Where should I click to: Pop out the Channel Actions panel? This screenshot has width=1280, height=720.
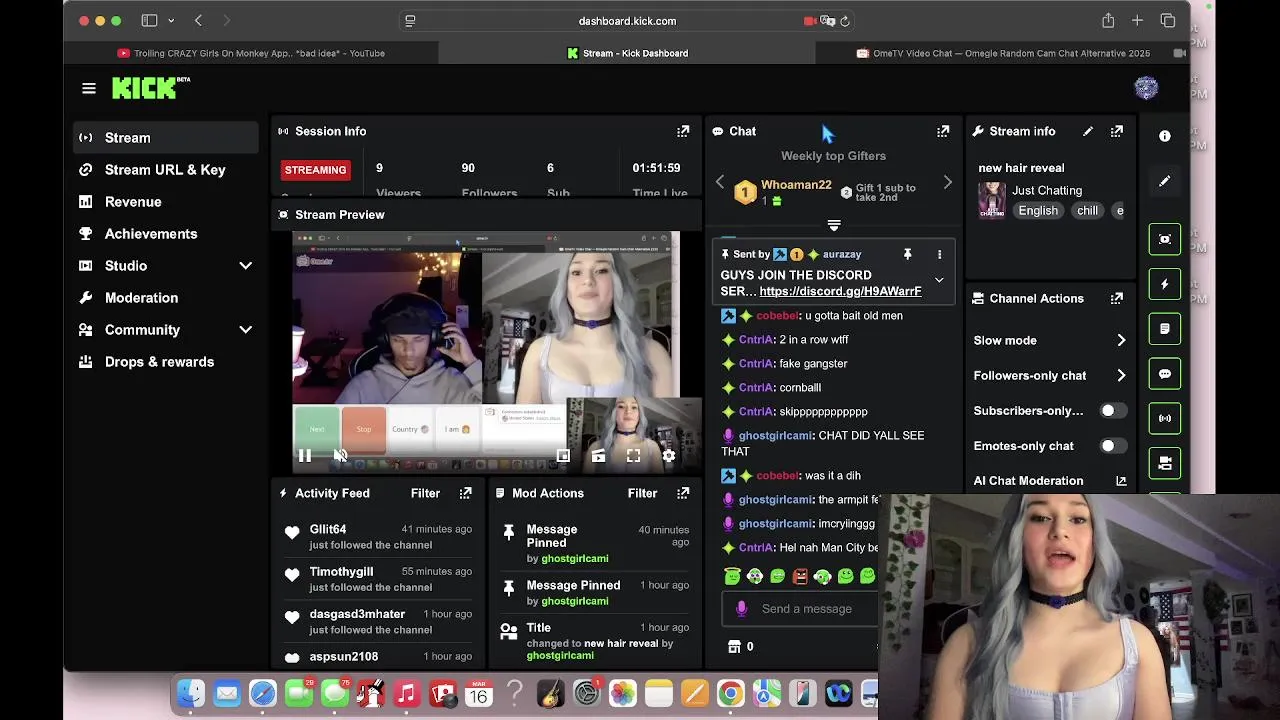(x=1117, y=298)
